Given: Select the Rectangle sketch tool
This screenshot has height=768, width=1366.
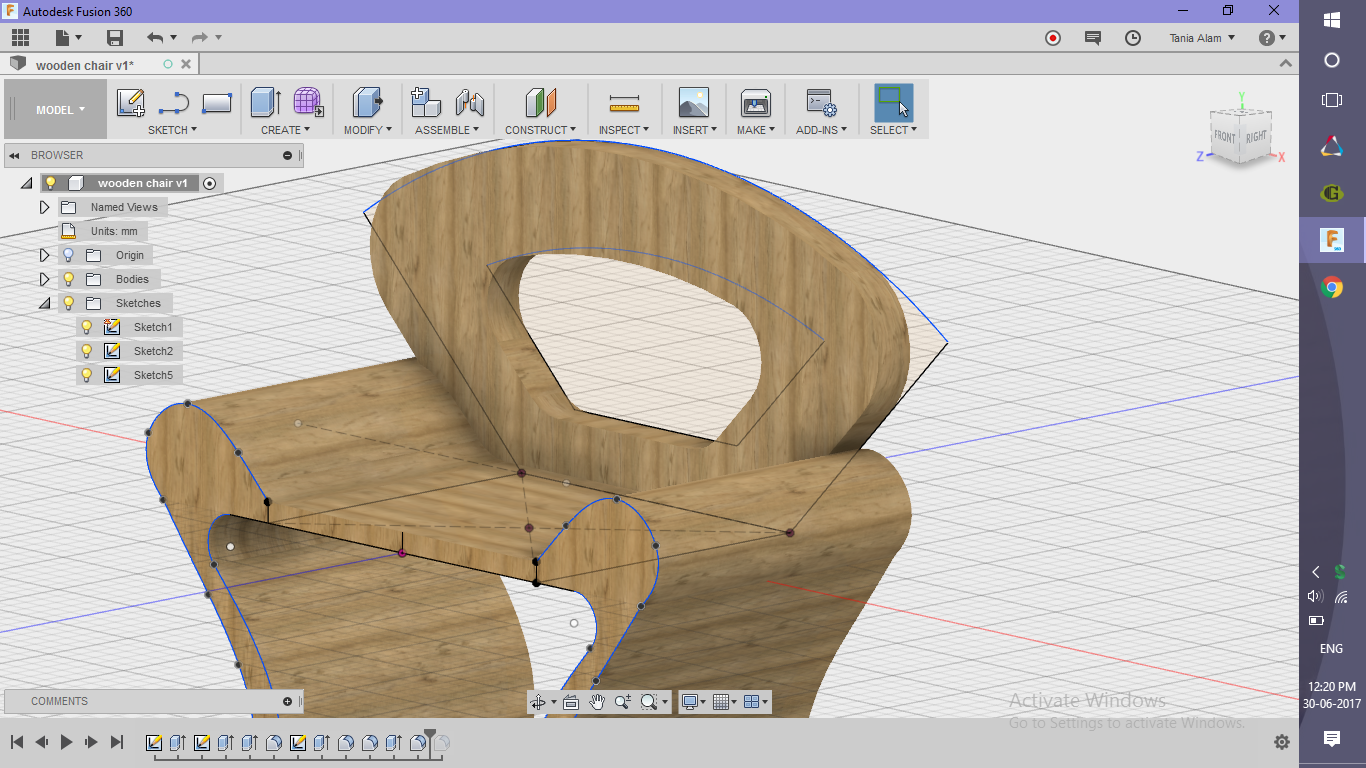Looking at the screenshot, I should pyautogui.click(x=217, y=103).
